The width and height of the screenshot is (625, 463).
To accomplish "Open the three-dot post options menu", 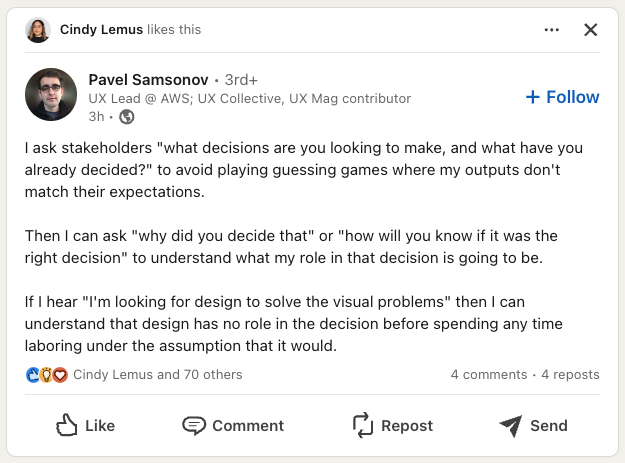I will click(552, 30).
